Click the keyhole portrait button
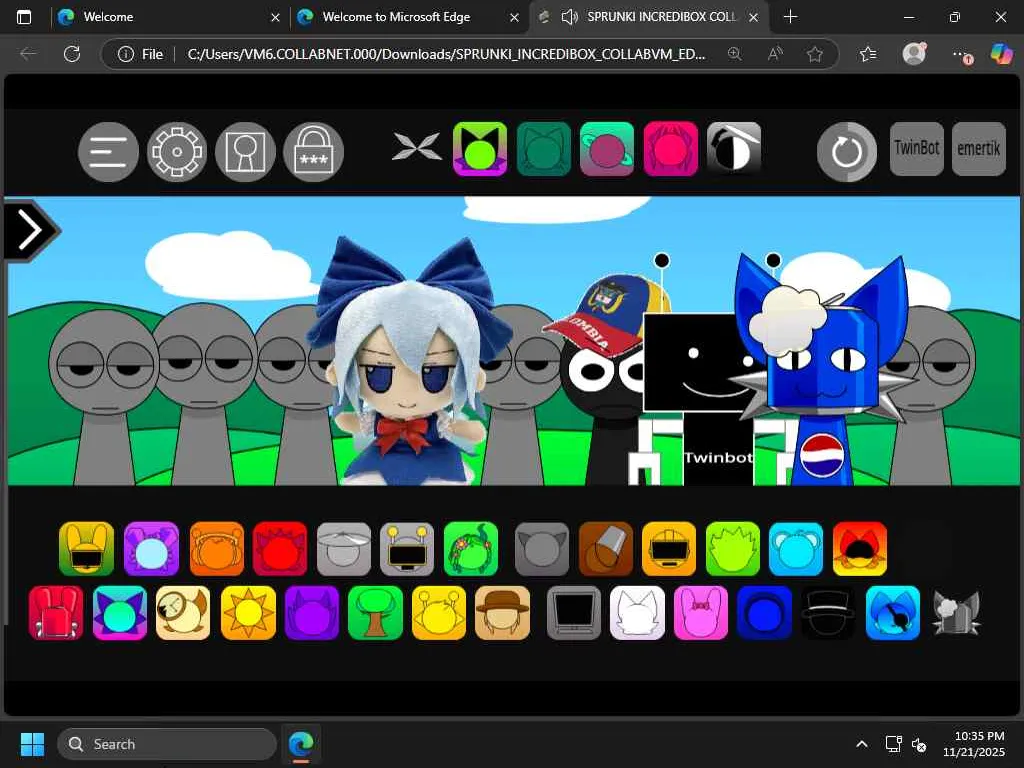The width and height of the screenshot is (1024, 768). 246,152
